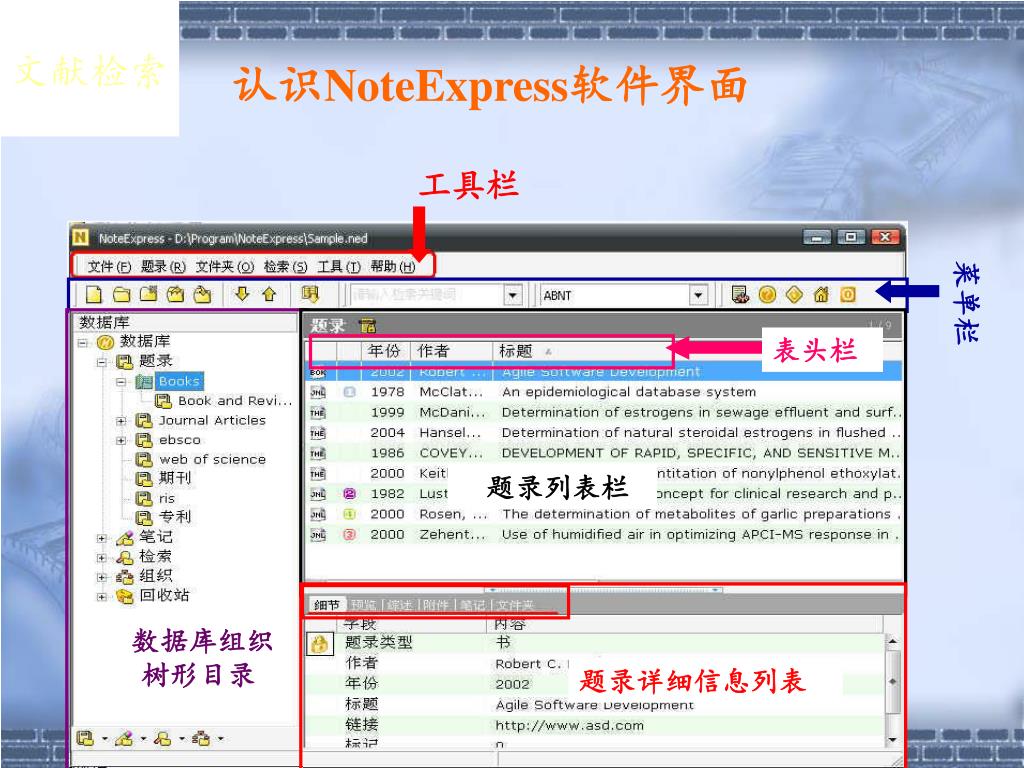Image resolution: width=1024 pixels, height=768 pixels.
Task: Open the 文件夹(O) menu
Action: [225, 266]
